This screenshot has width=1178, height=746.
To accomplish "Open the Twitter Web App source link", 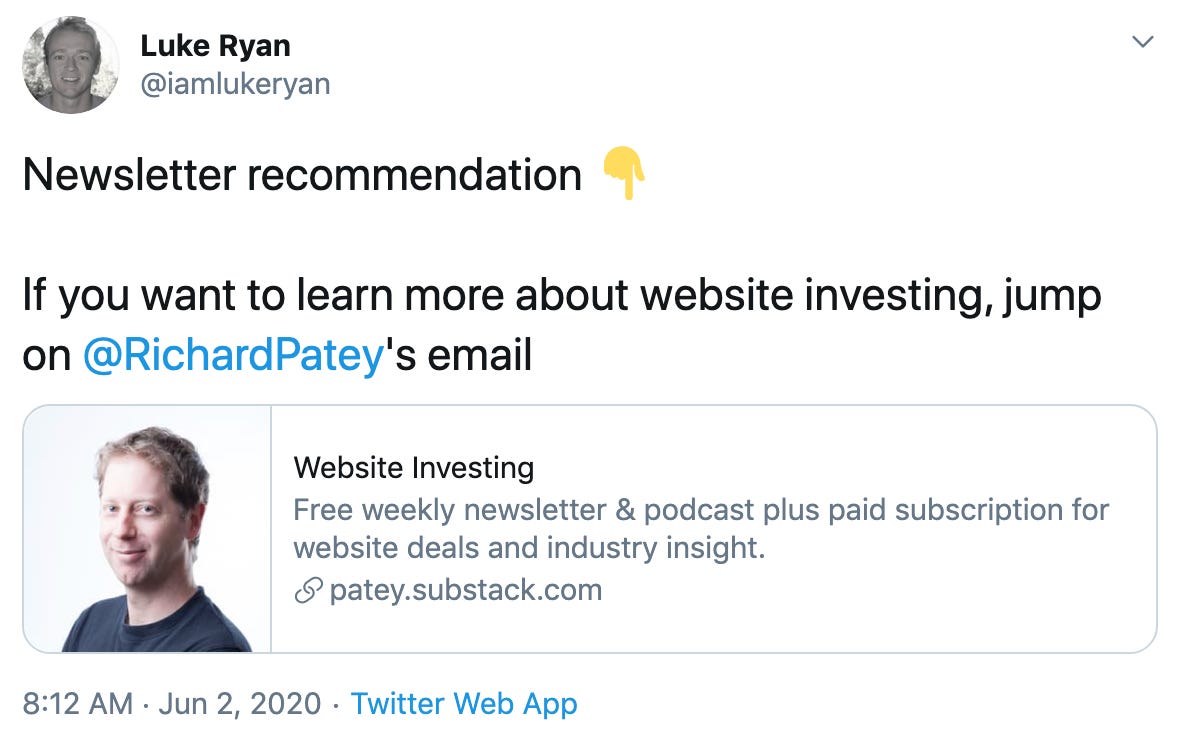I will pos(464,704).
